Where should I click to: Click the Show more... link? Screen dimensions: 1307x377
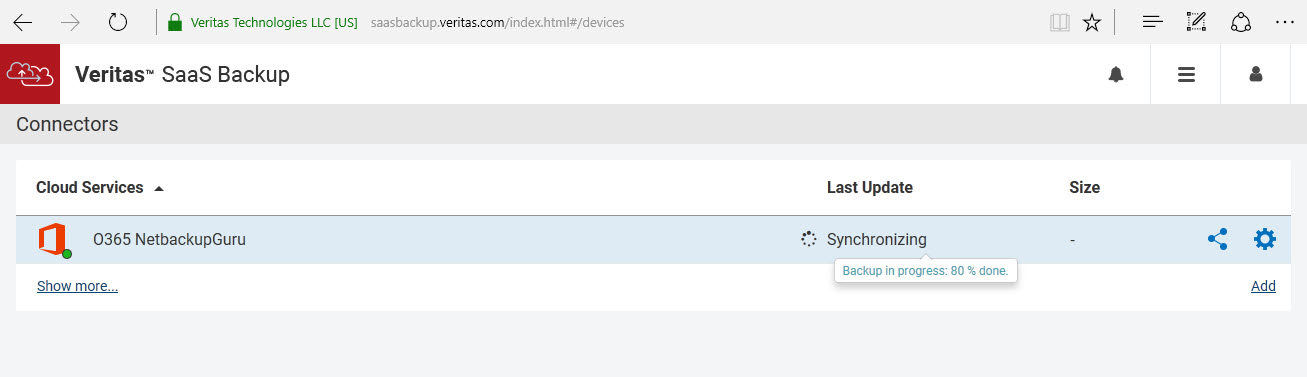click(x=77, y=286)
